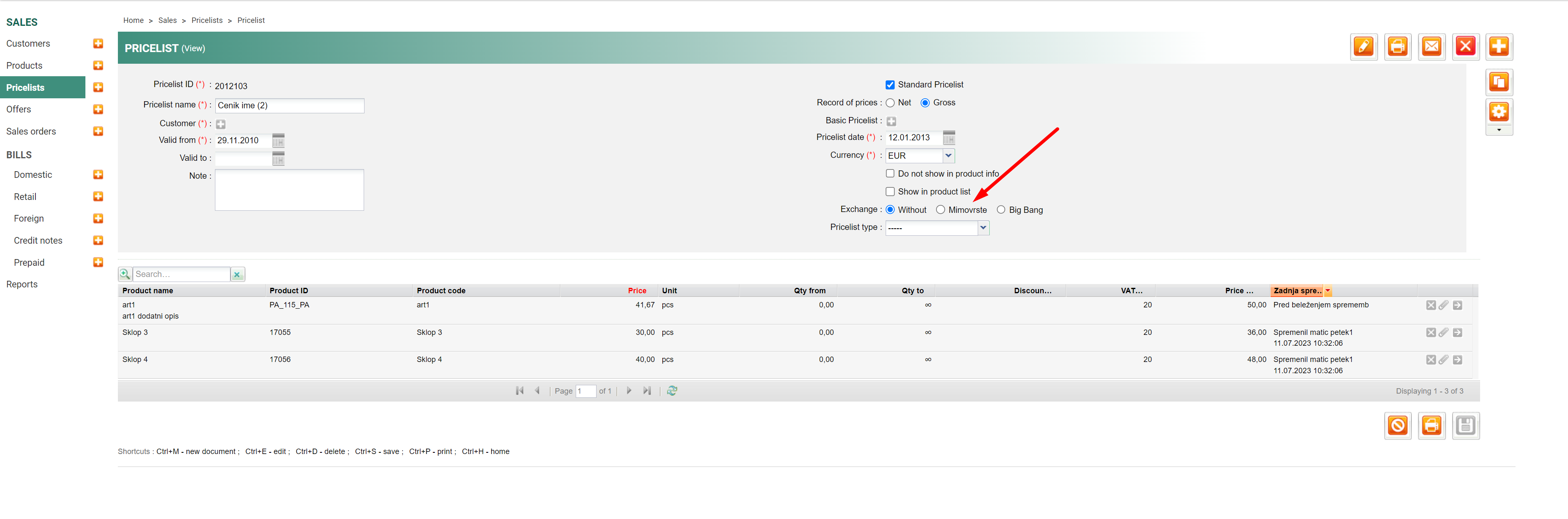Open the Valid from calendar picker
This screenshot has width=1568, height=519.
tap(278, 140)
